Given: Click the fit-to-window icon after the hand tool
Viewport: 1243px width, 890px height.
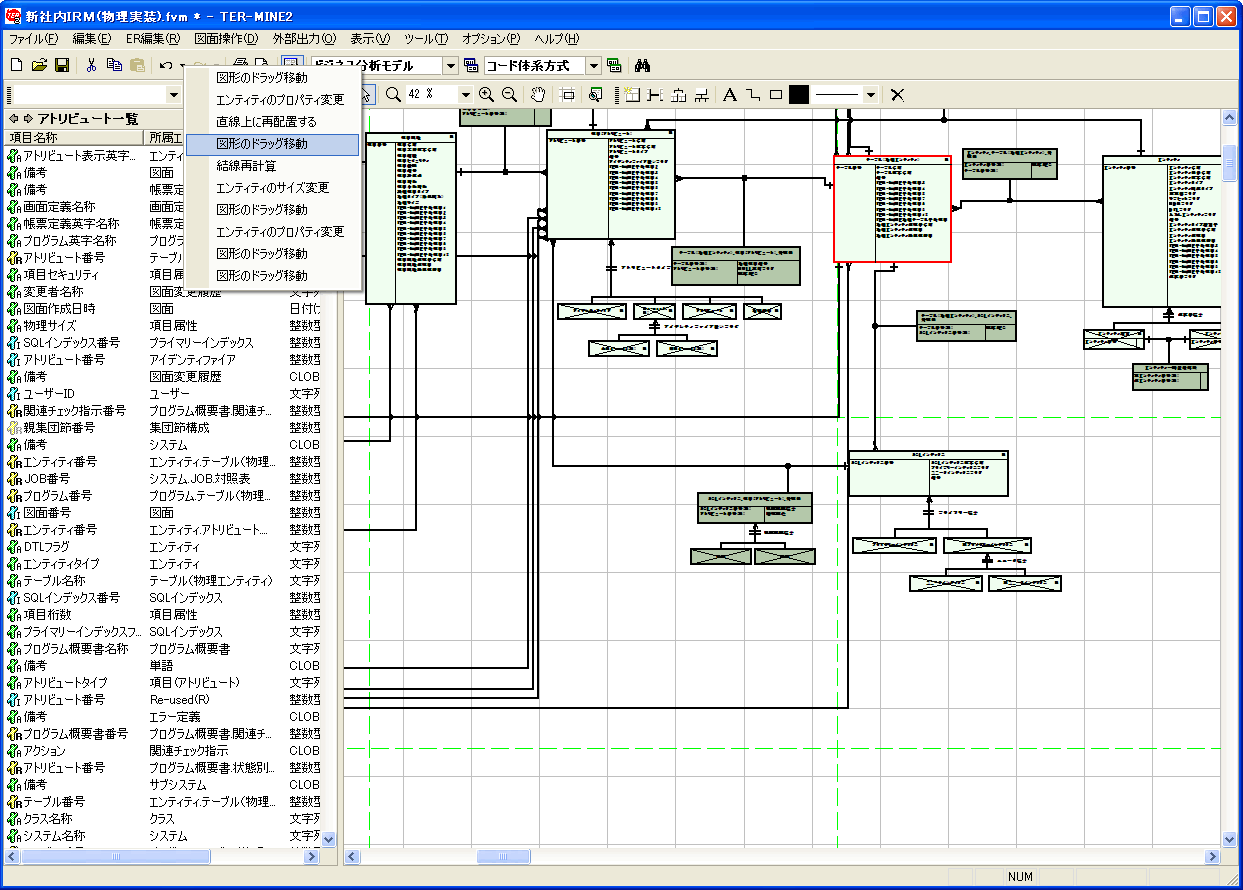Looking at the screenshot, I should pyautogui.click(x=567, y=94).
